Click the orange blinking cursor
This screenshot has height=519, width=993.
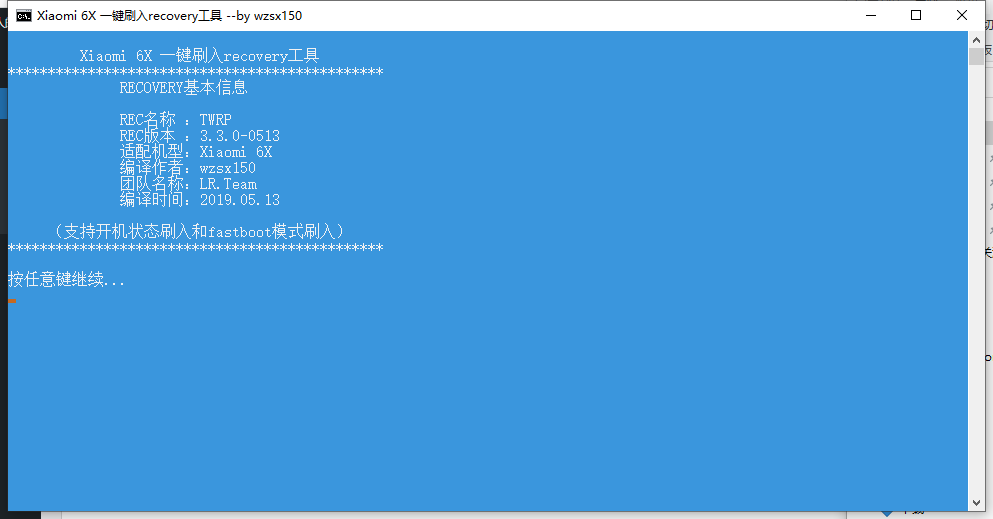[12, 301]
